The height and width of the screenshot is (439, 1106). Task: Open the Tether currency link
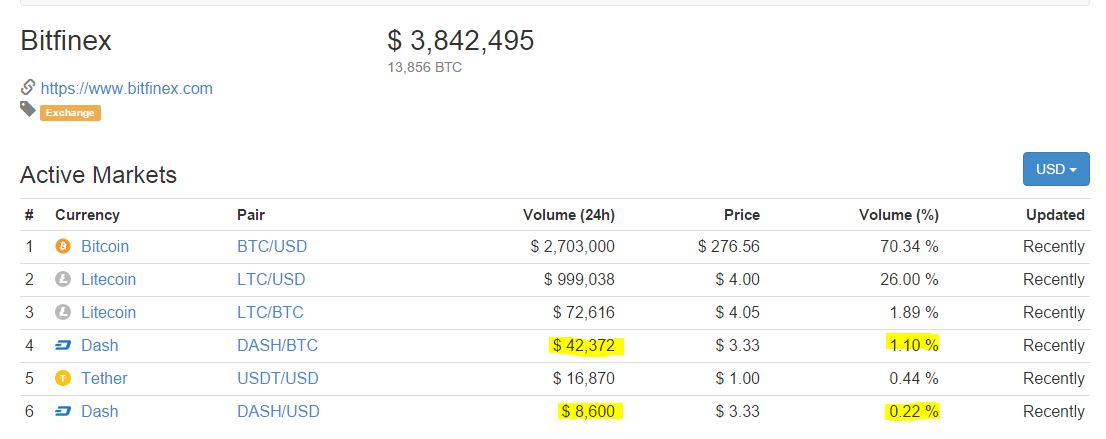pos(104,379)
